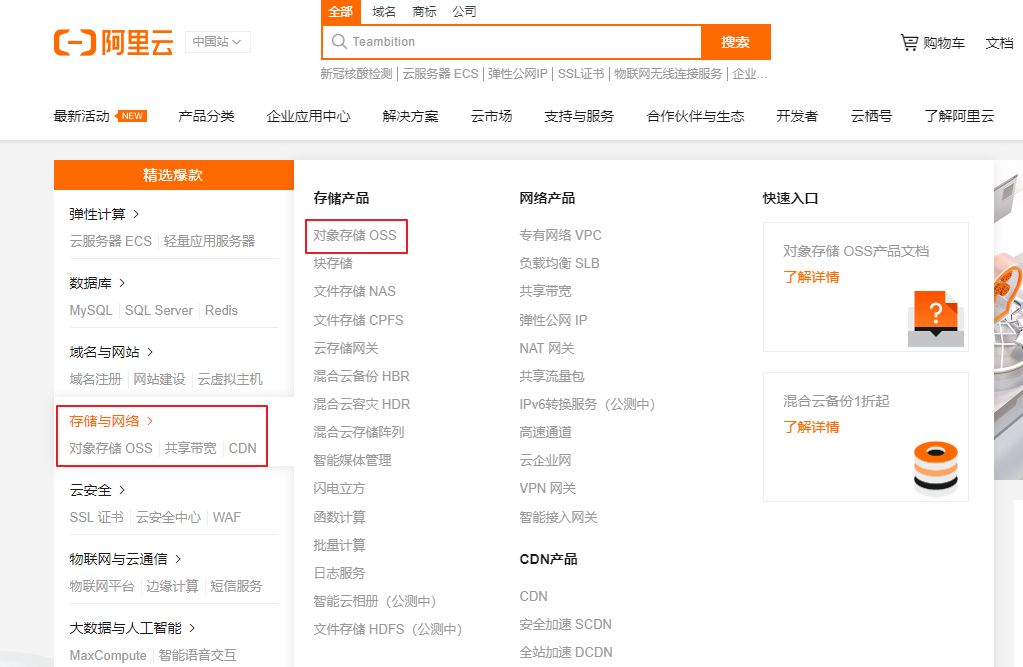Open 开发者 navigation item
1023x667 pixels.
[797, 116]
